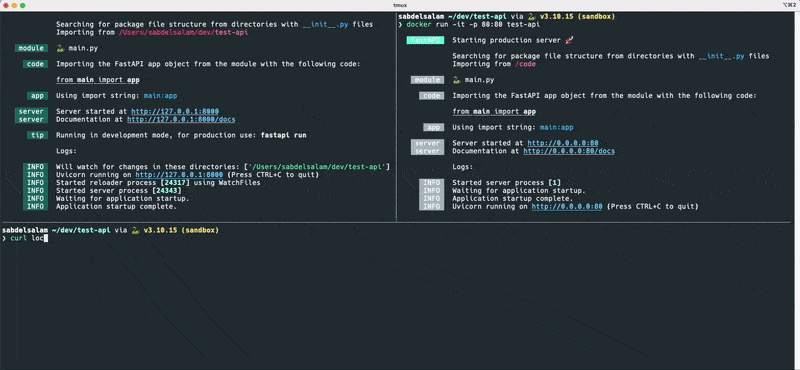Viewport: 800px width, 370px height.
Task: Click the INFO badge beside 'Will watch for changes'
Action: (x=35, y=167)
